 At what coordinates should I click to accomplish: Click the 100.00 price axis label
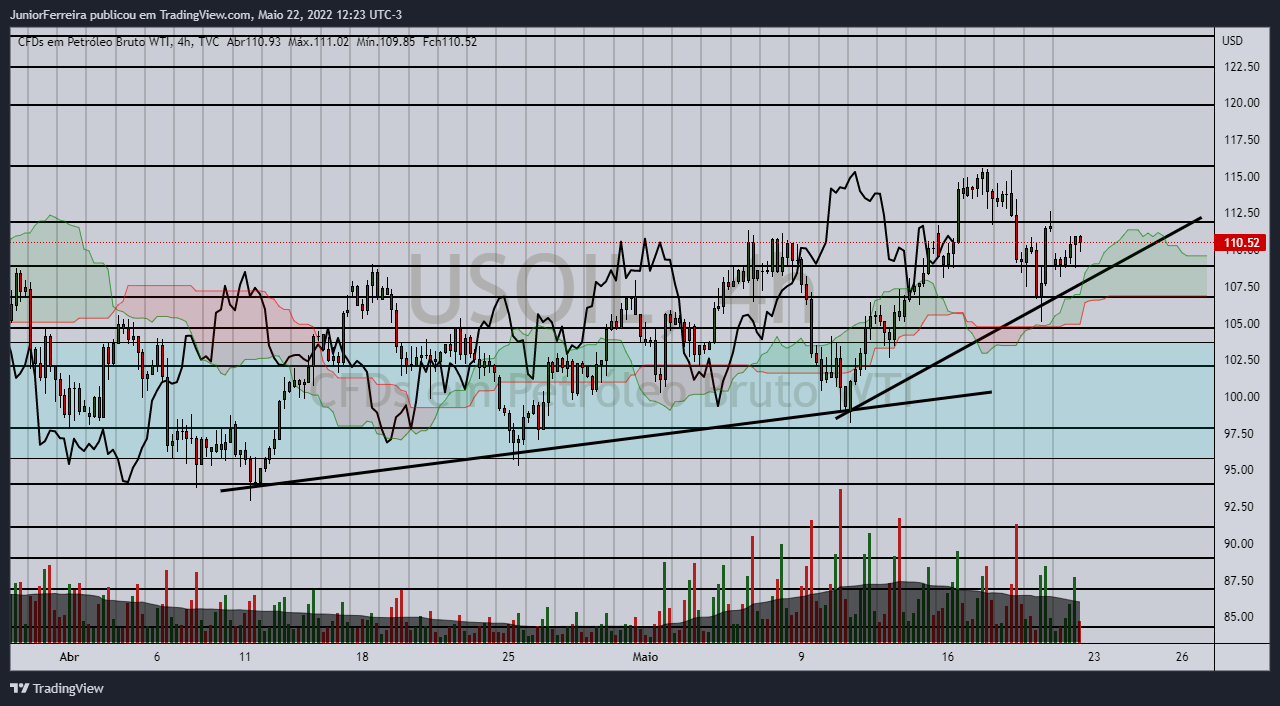(x=1241, y=397)
